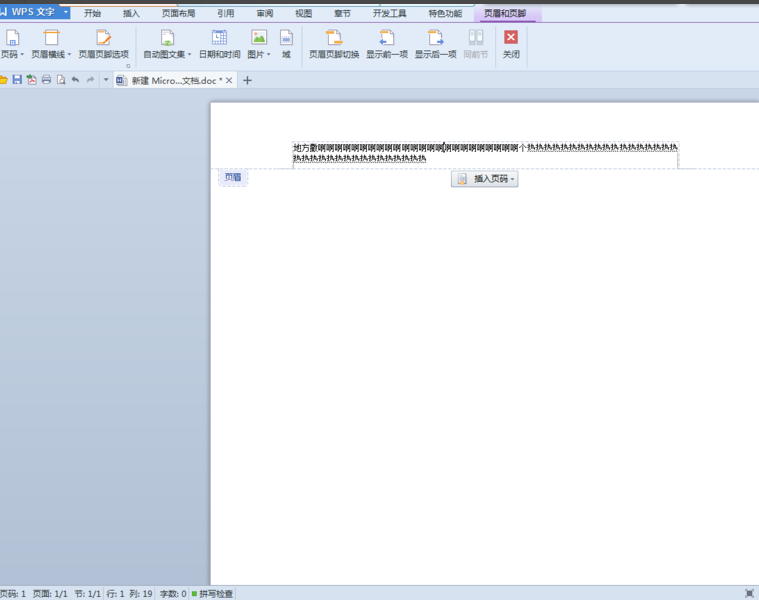Click the Print icon

tap(46, 80)
